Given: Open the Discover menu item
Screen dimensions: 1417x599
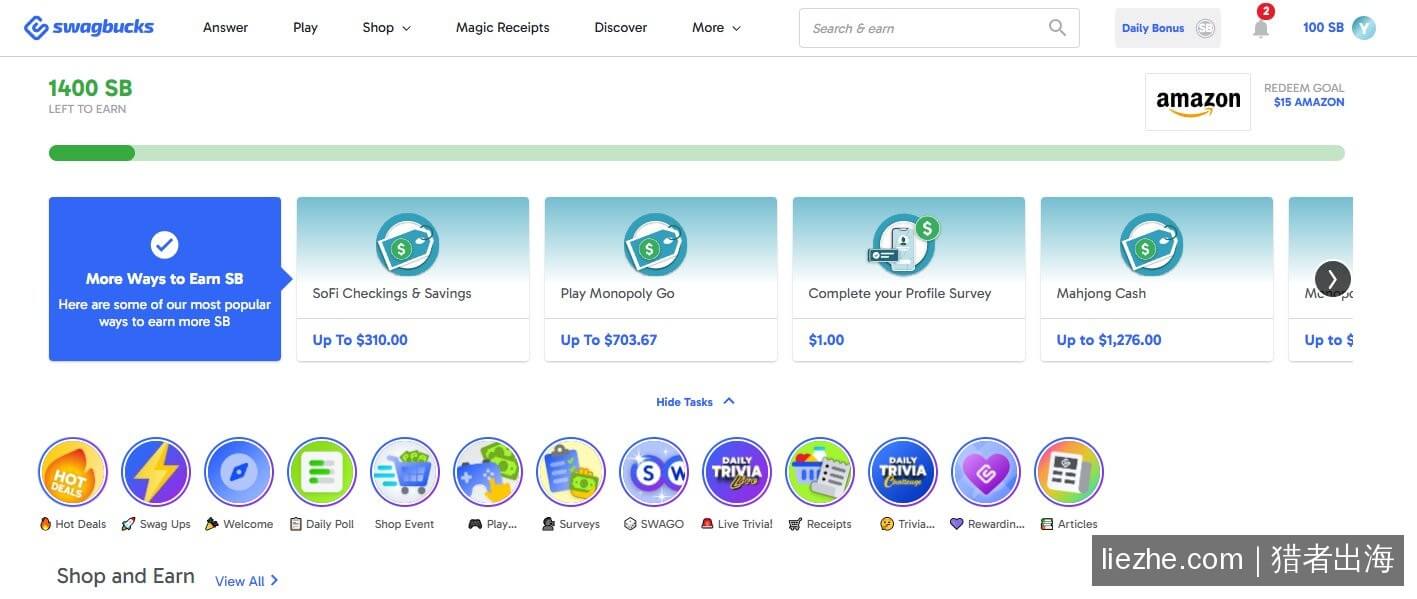Looking at the screenshot, I should (620, 28).
